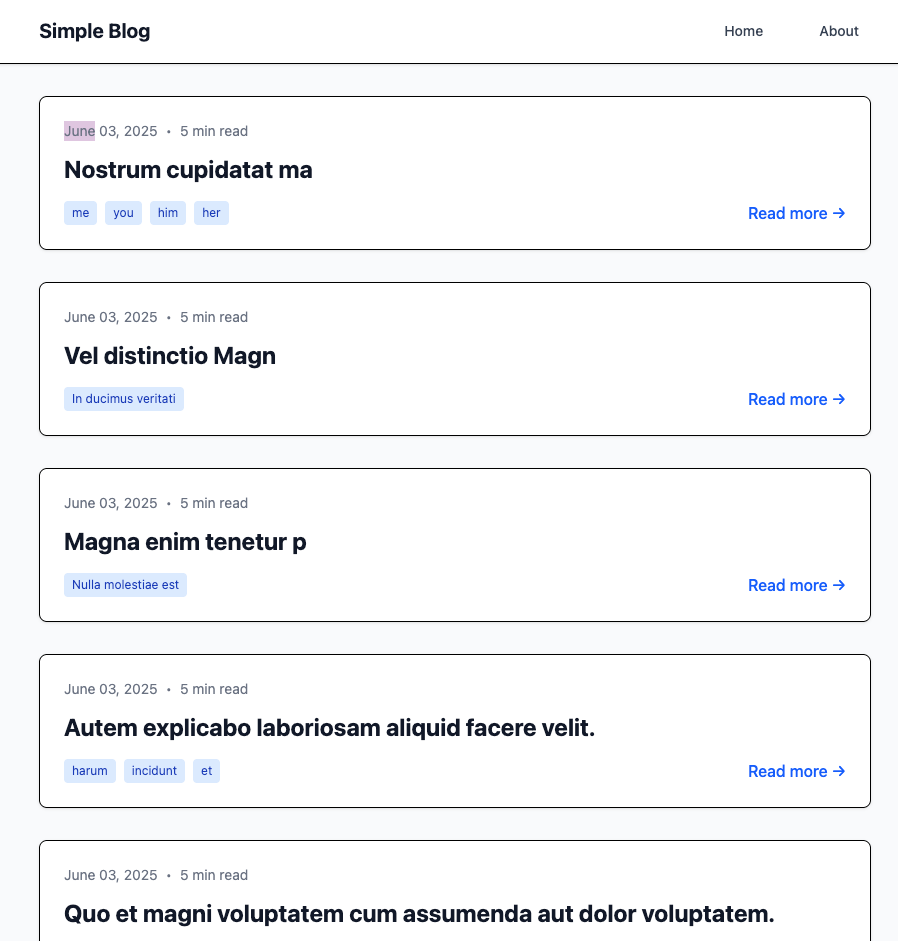Click the "incidunt" tag chip
Image resolution: width=898 pixels, height=941 pixels.
(x=154, y=771)
